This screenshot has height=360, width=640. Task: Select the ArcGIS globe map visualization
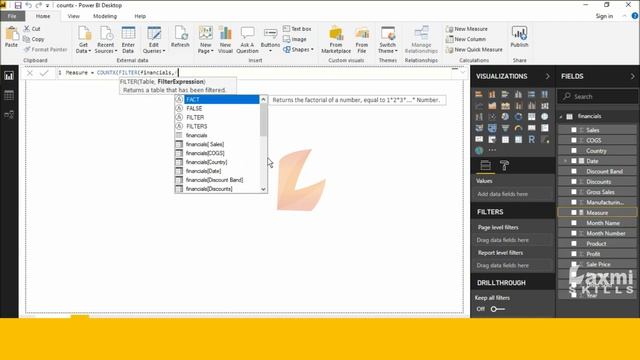[x=479, y=151]
